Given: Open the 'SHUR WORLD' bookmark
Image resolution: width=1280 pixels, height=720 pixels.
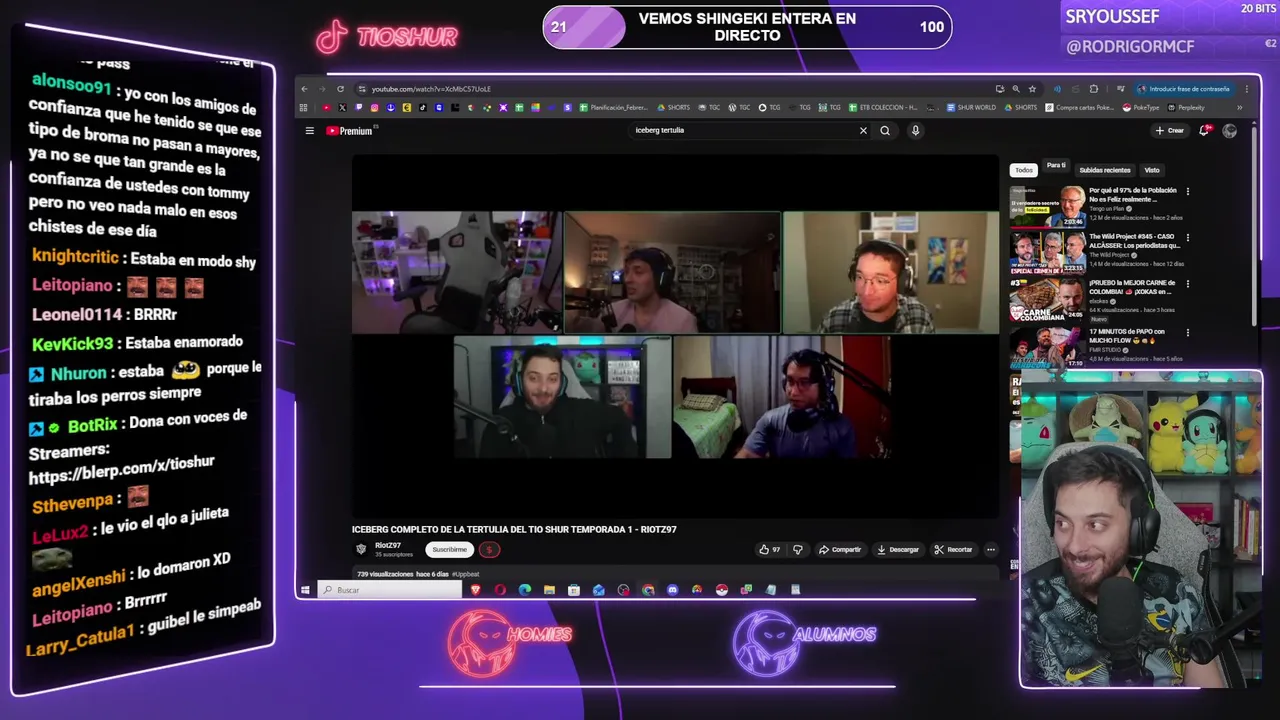Looking at the screenshot, I should (970, 108).
